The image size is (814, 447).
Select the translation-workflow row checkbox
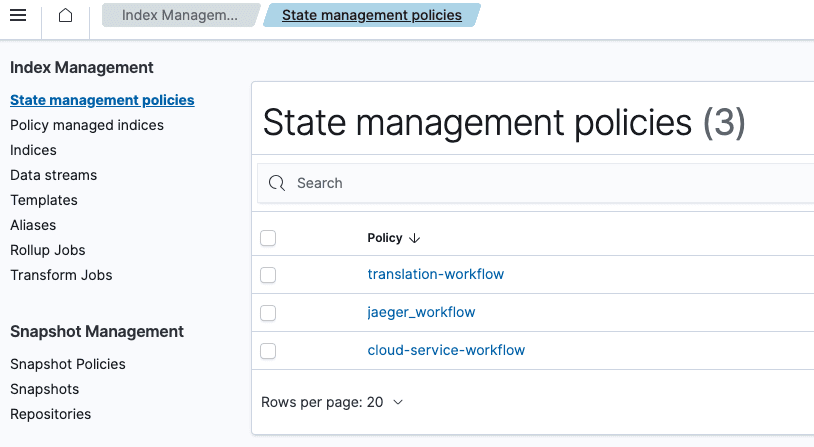click(x=268, y=274)
